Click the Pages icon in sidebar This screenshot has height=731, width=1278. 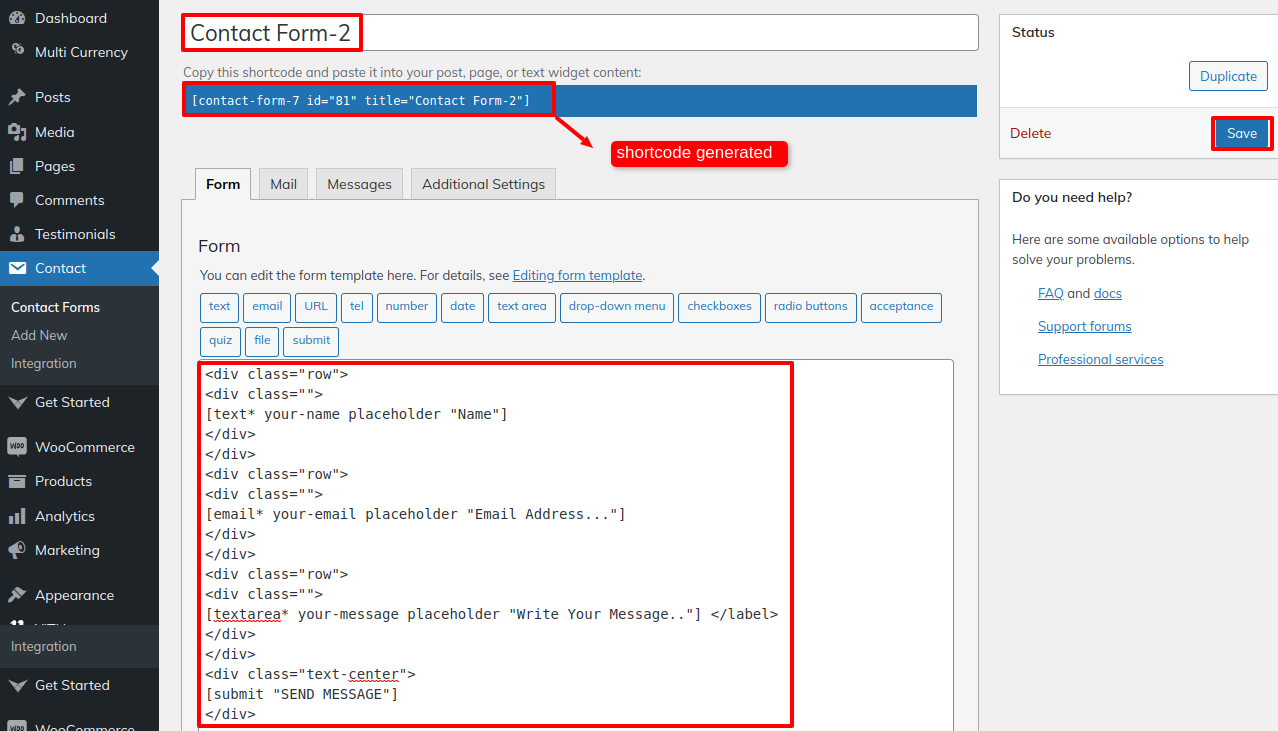(17, 166)
